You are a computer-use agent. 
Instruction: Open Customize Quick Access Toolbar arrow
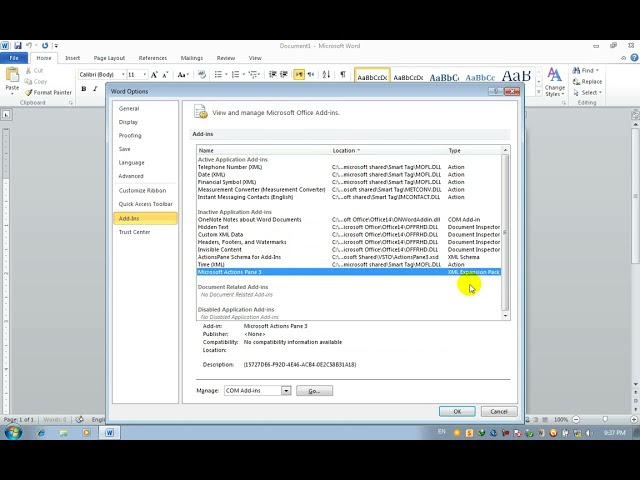(x=56, y=46)
